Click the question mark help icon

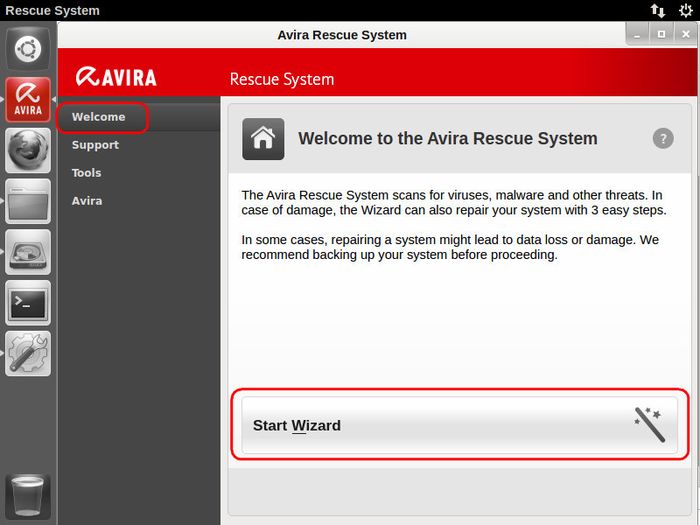click(x=663, y=139)
